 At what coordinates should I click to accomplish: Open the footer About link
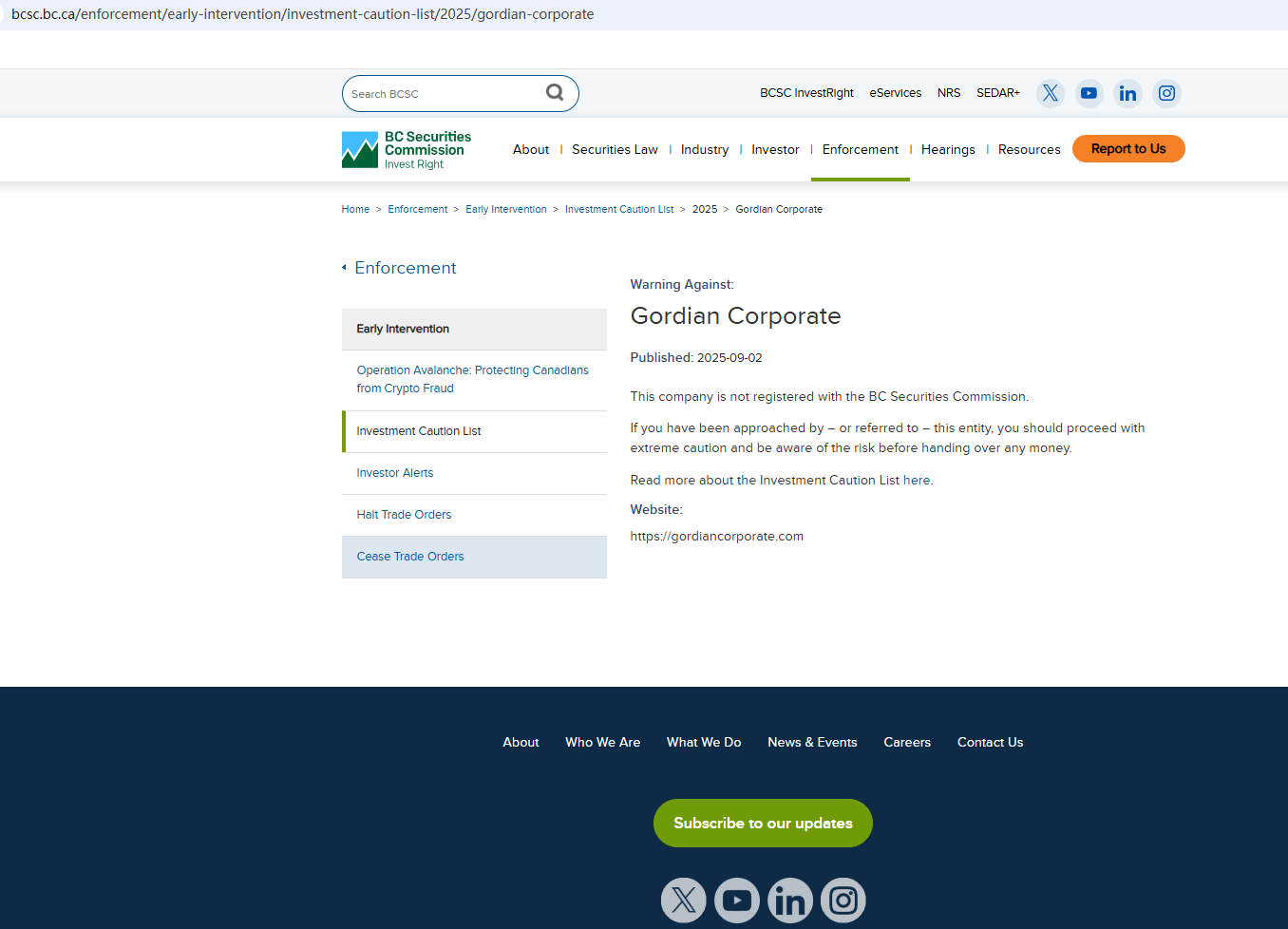click(521, 743)
